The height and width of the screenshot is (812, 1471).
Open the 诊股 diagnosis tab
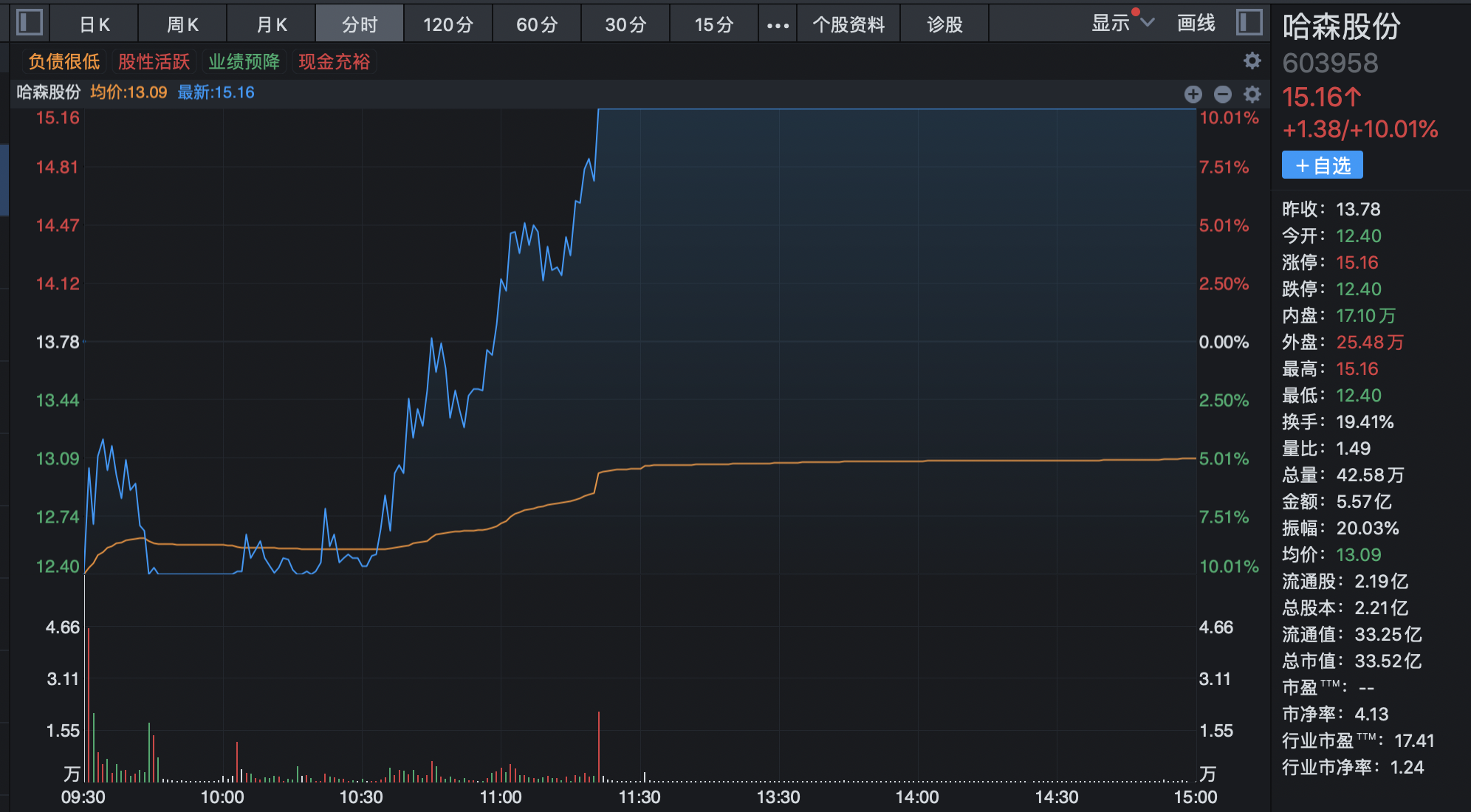coord(944,25)
